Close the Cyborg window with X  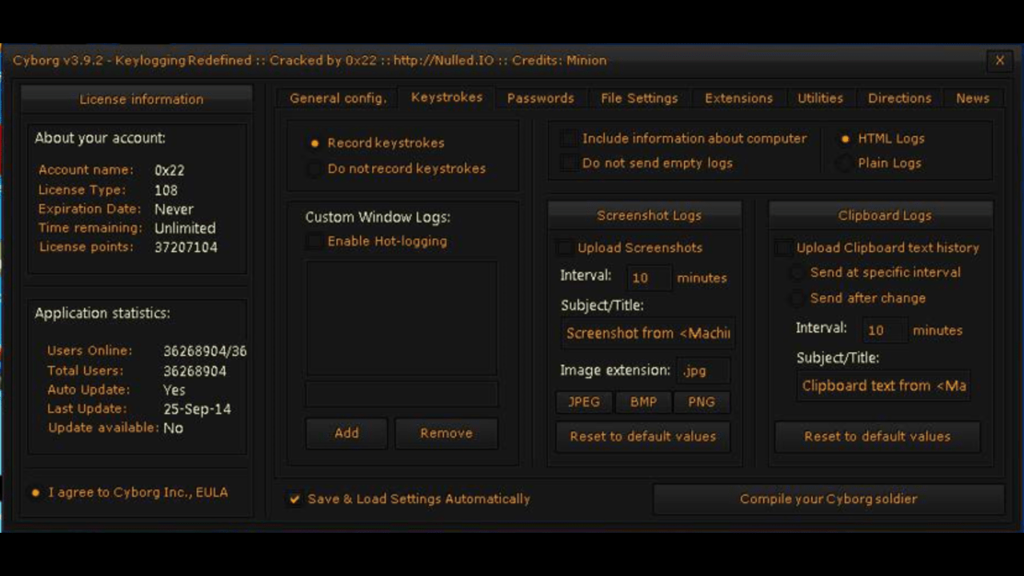point(1000,61)
